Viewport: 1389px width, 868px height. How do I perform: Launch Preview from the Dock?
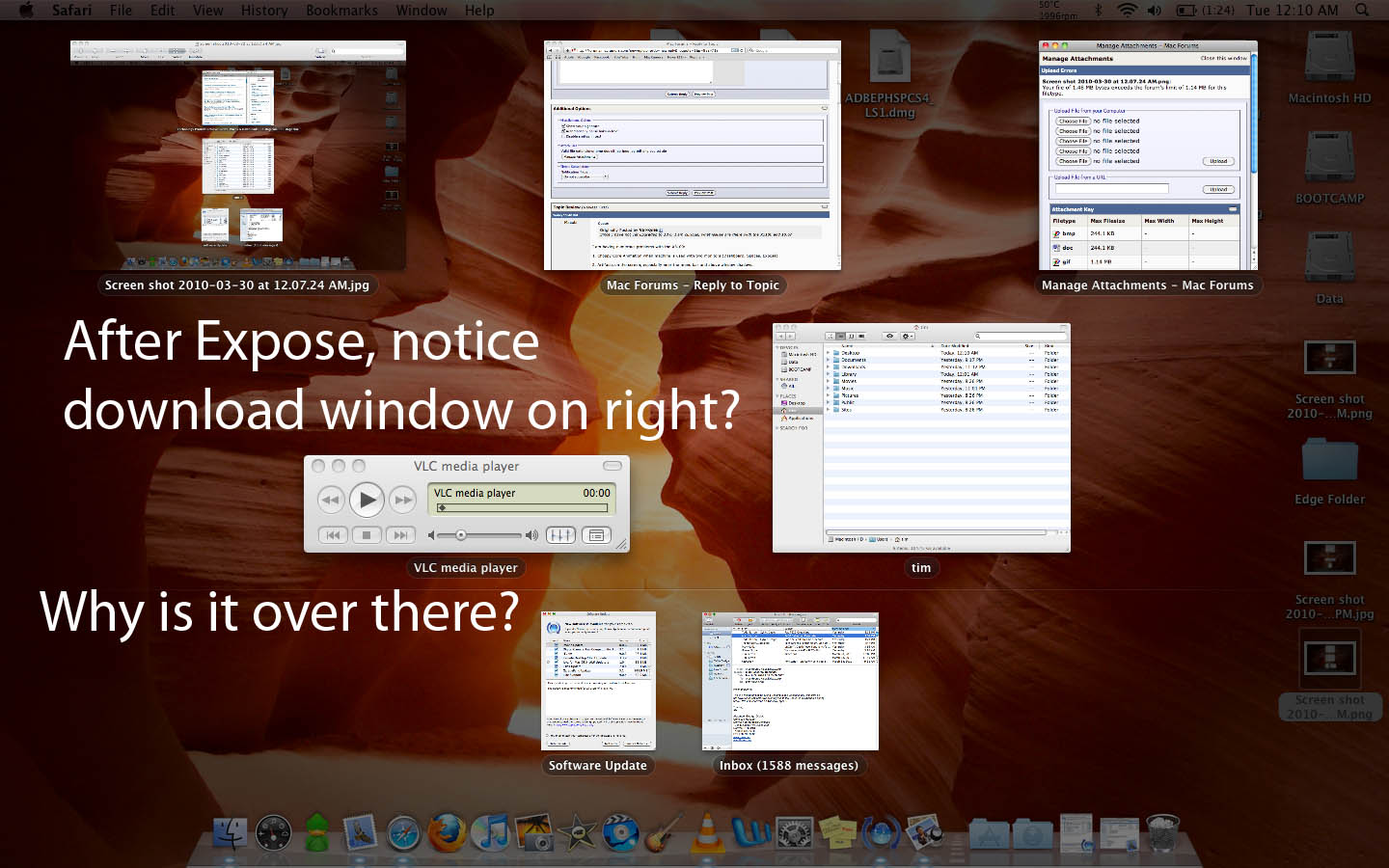(924, 832)
